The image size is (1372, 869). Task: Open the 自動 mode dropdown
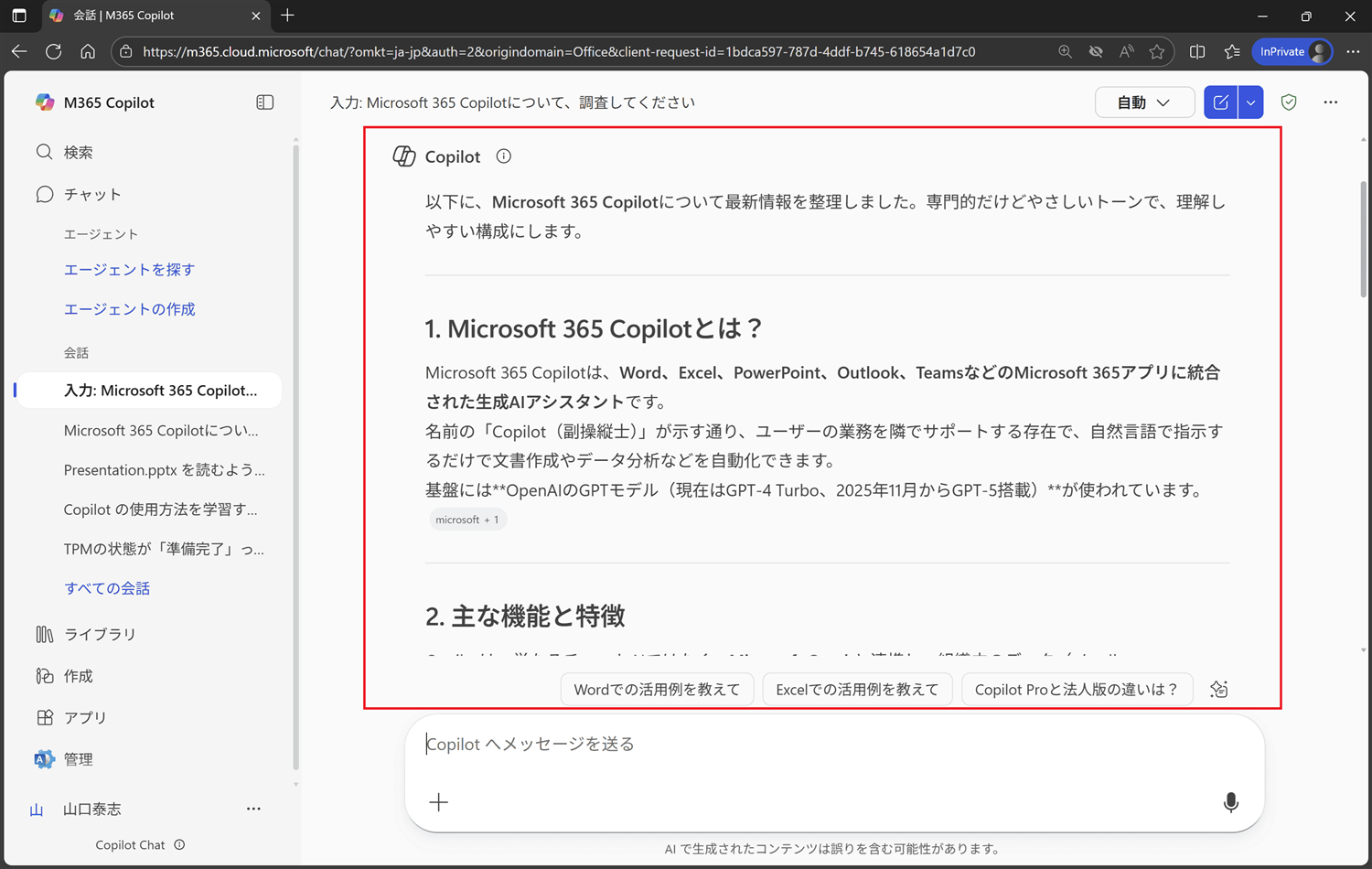[x=1144, y=102]
